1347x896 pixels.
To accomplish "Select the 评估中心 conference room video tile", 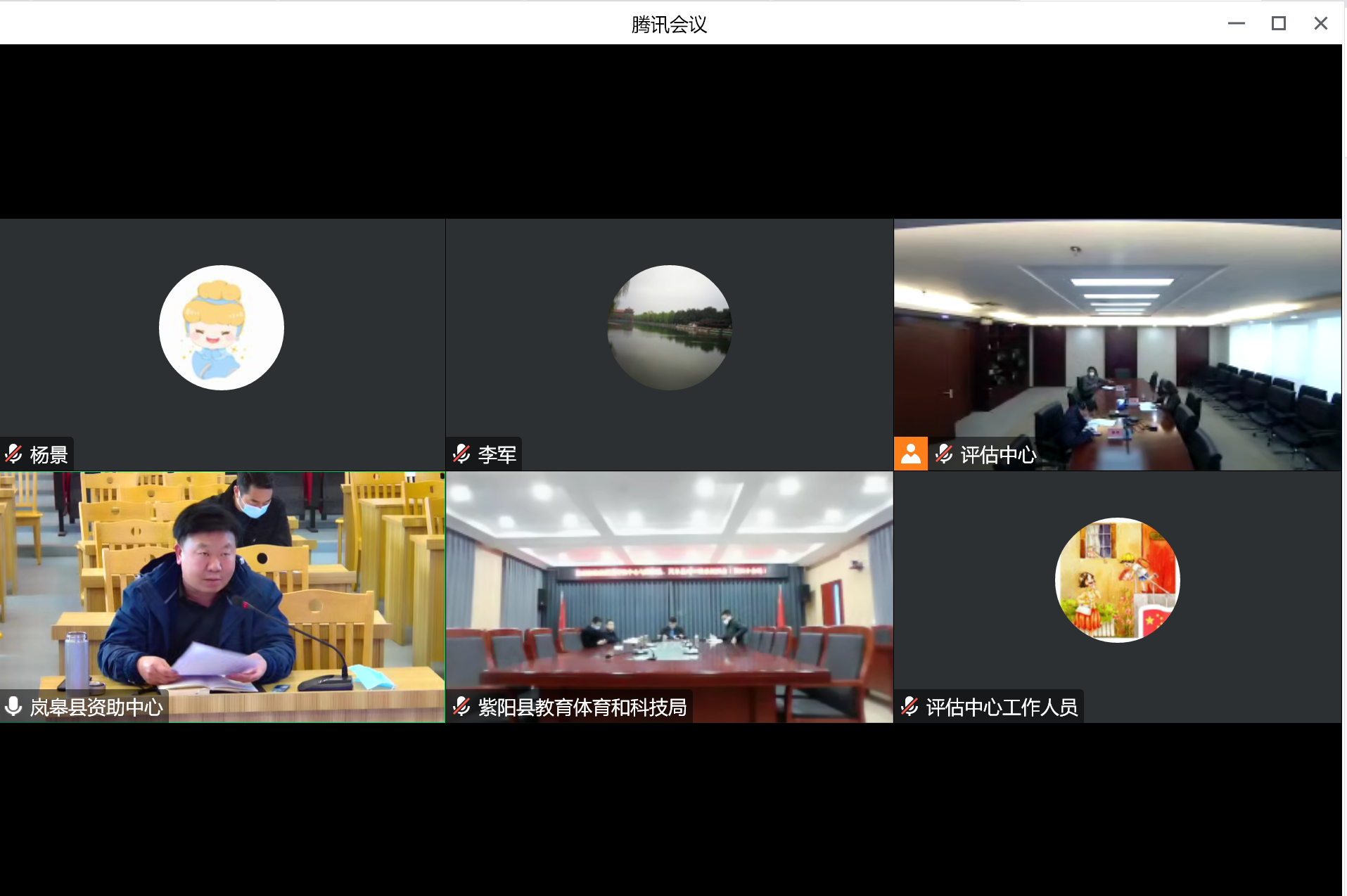I will click(x=1118, y=345).
